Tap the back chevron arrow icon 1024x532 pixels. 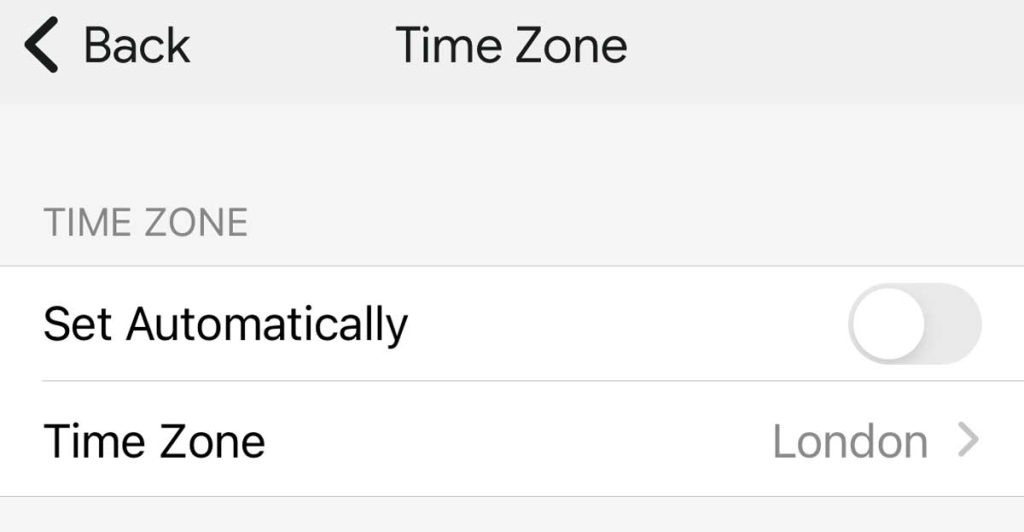tap(42, 47)
